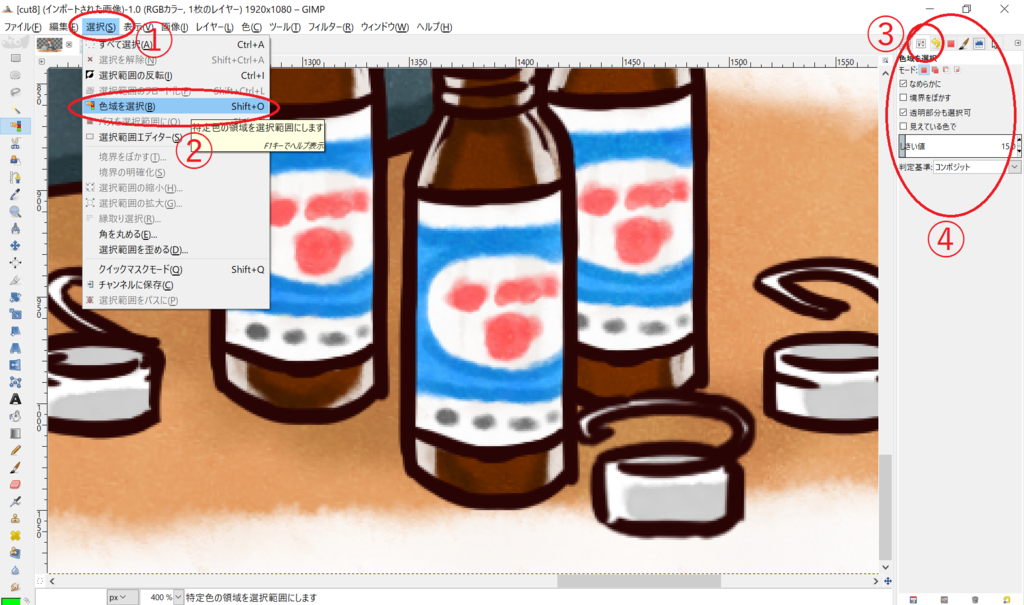This screenshot has width=1024, height=605.
Task: Open the Undo History tab with yellow arrow
Action: (935, 43)
